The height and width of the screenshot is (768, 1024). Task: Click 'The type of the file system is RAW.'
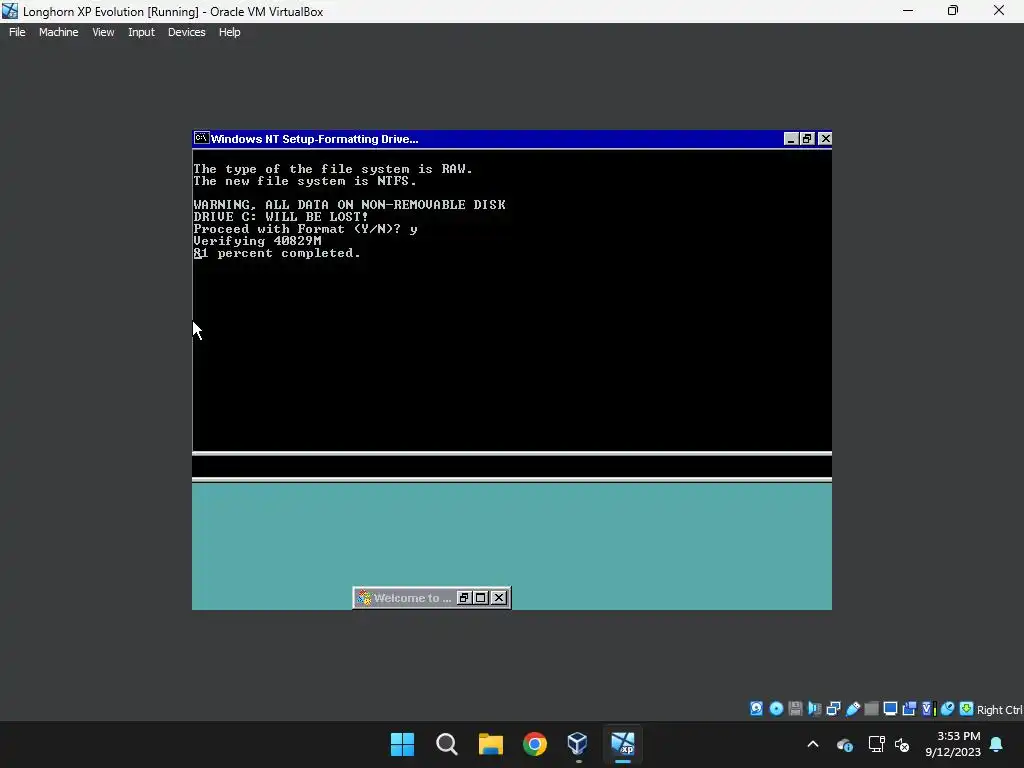pos(333,169)
